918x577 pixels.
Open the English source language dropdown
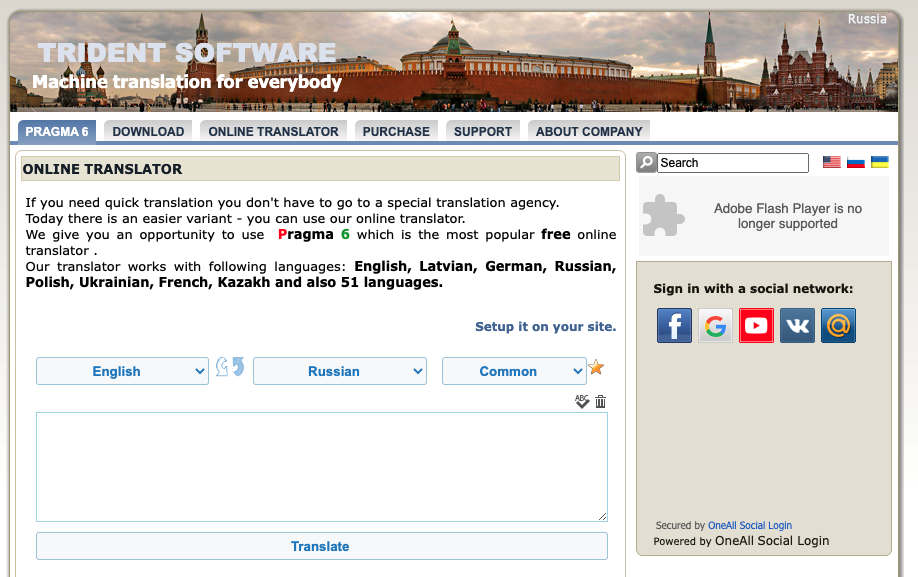[122, 371]
